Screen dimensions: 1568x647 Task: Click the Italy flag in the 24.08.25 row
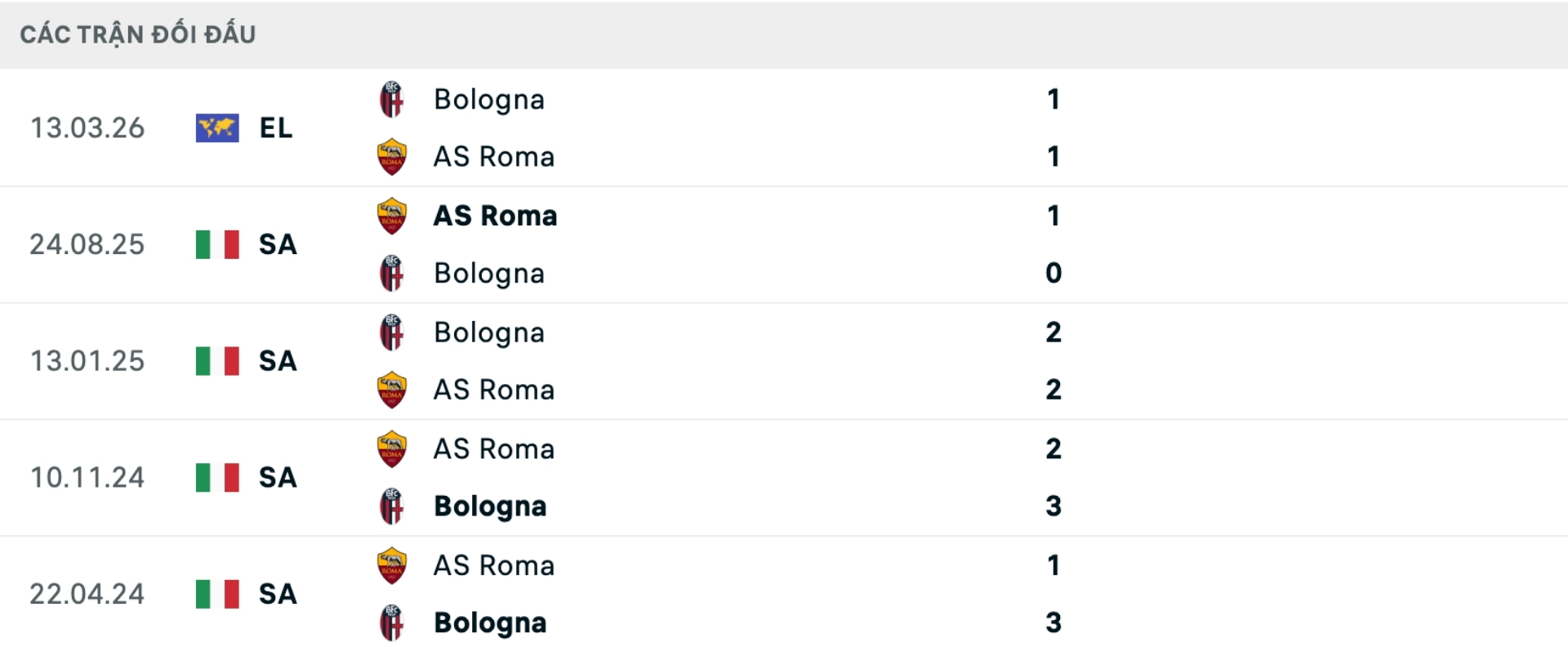tap(217, 244)
